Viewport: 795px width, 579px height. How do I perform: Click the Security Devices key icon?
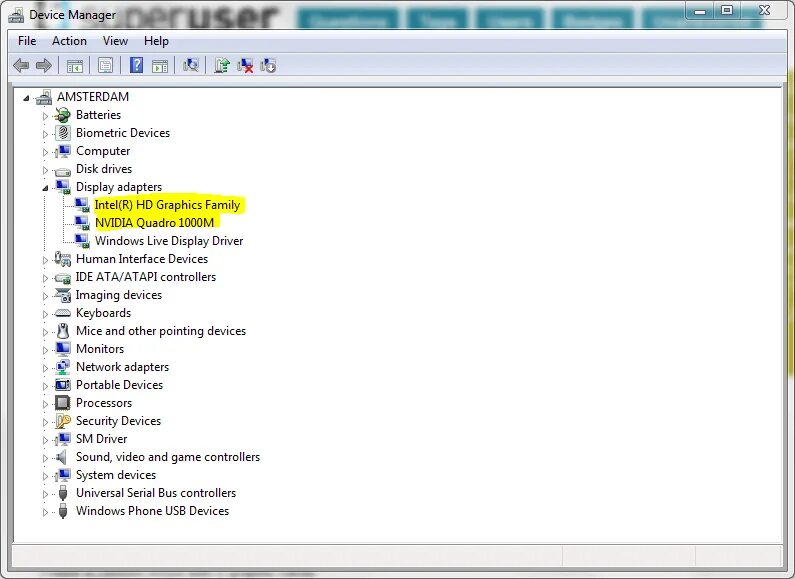point(63,421)
